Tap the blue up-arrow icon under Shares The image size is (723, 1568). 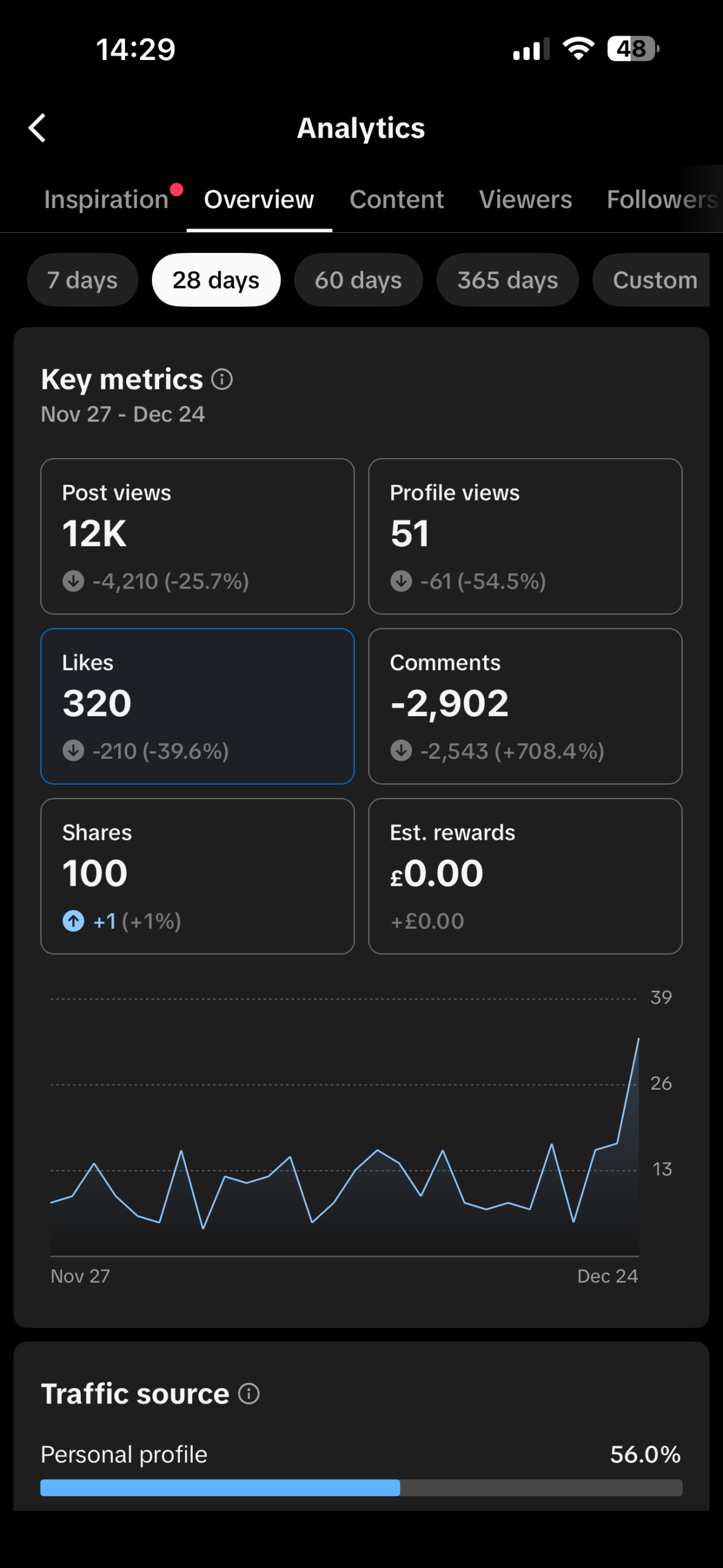point(73,921)
